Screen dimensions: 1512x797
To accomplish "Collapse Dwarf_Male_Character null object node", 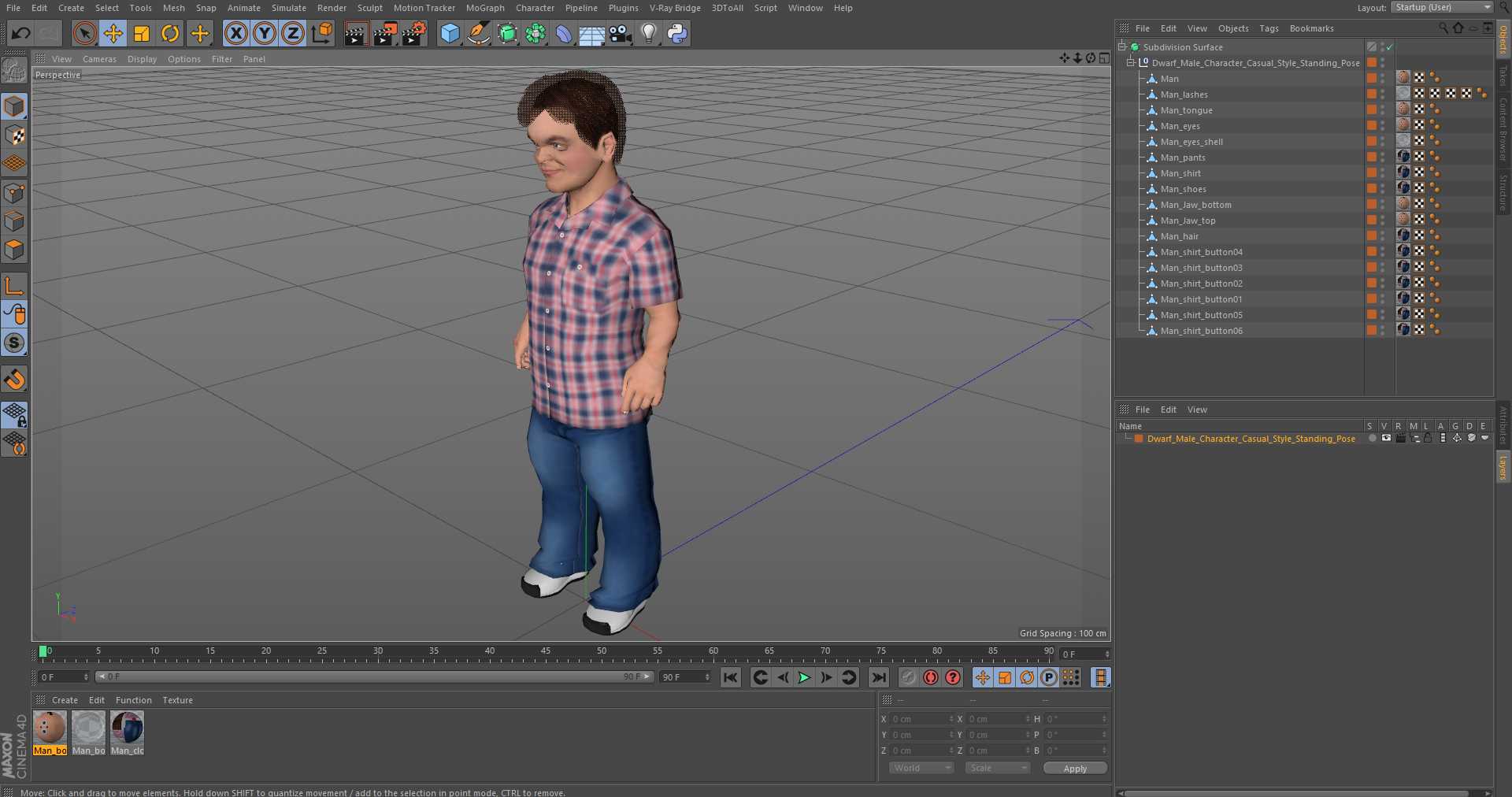I will pyautogui.click(x=1130, y=62).
